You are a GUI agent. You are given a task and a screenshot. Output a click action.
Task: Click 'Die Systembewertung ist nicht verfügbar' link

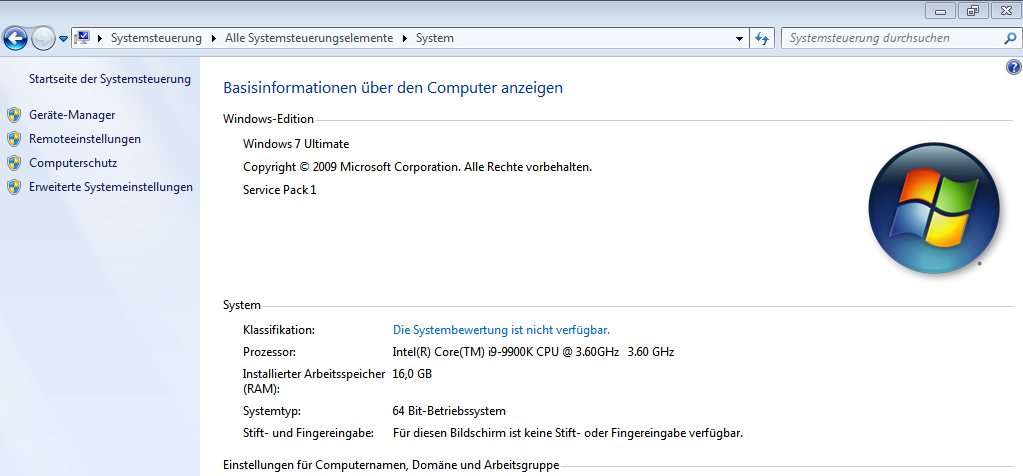click(502, 331)
